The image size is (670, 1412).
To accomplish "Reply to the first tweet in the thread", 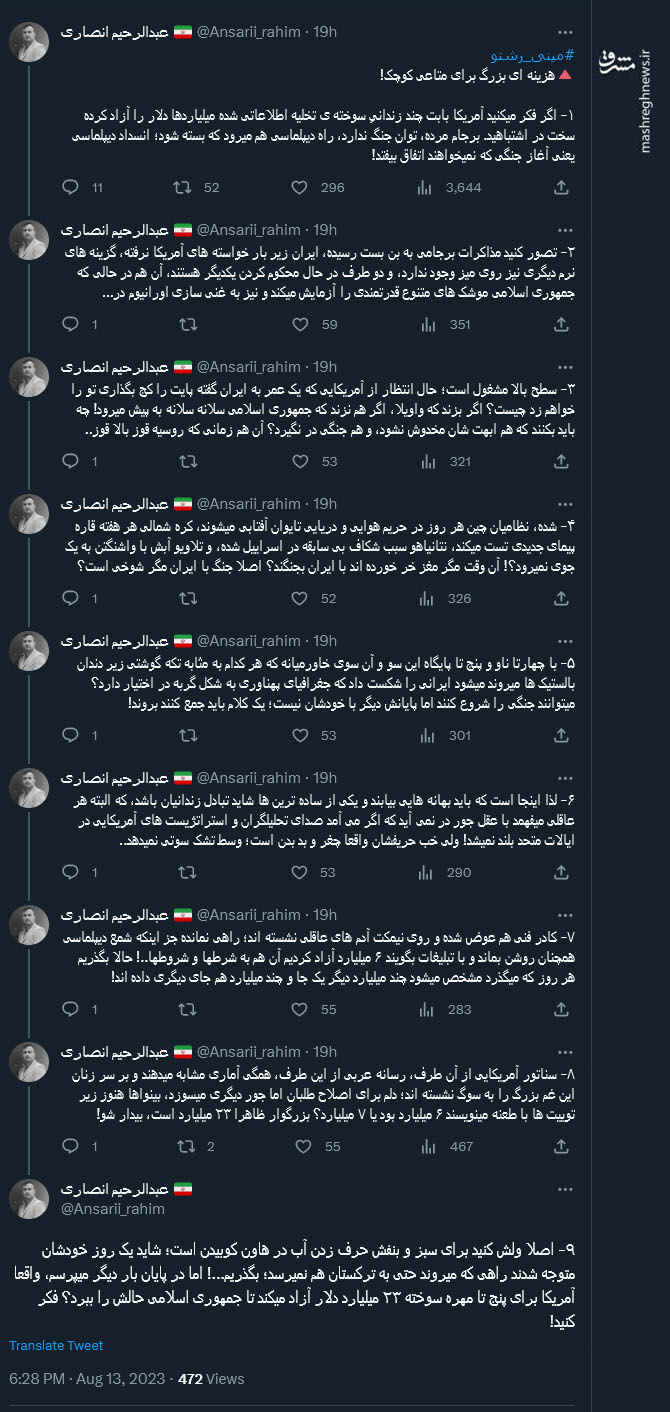I will tap(68, 187).
